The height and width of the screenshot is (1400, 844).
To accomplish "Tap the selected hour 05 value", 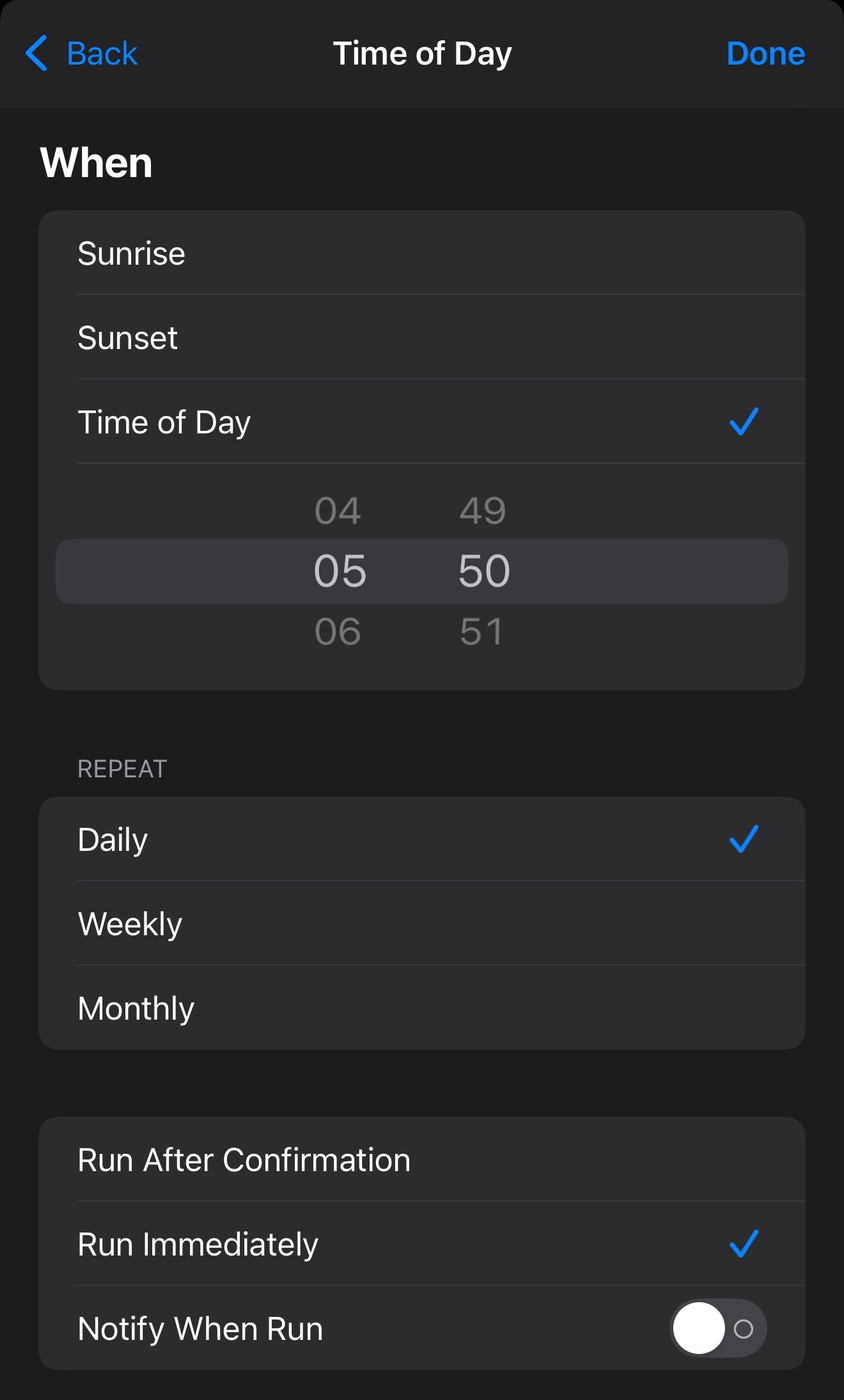I will pyautogui.click(x=340, y=571).
